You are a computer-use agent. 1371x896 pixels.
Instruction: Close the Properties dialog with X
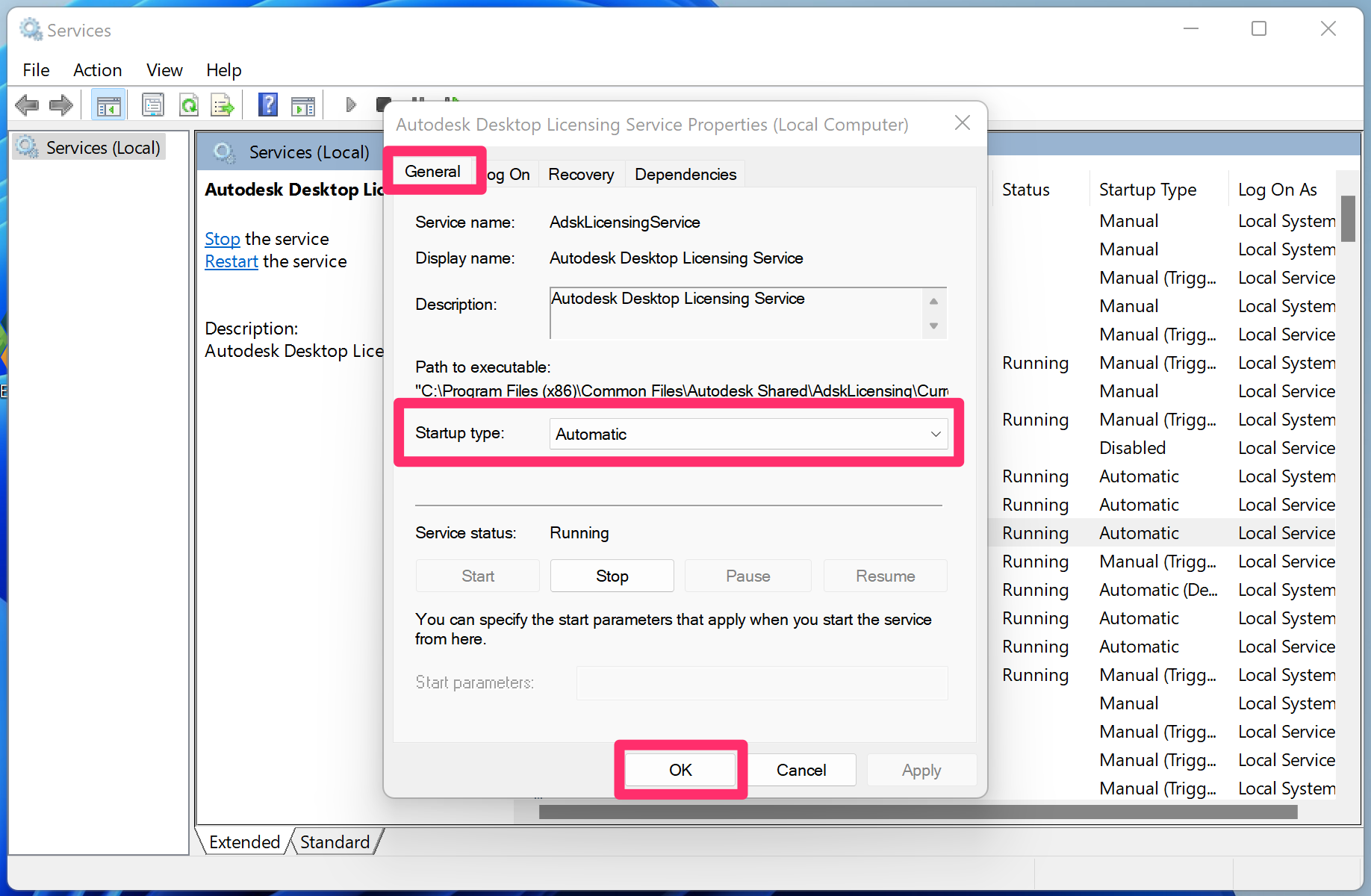pos(963,122)
